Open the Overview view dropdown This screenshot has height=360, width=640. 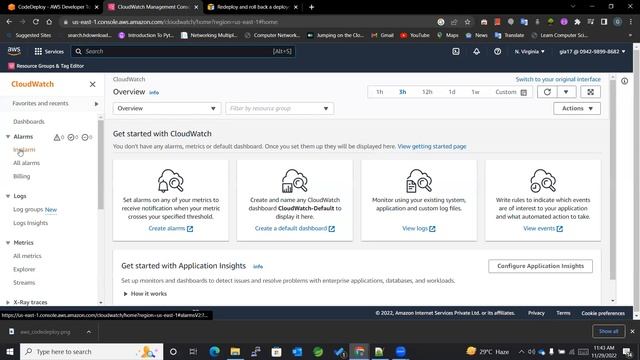[x=167, y=108]
